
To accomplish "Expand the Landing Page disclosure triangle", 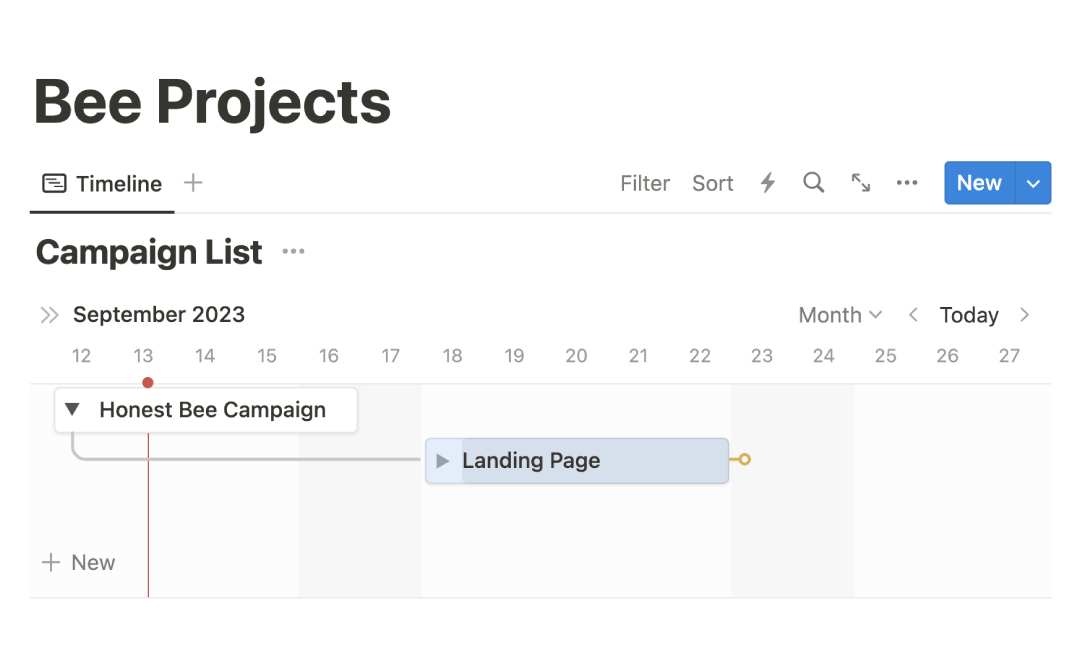I will tap(443, 461).
